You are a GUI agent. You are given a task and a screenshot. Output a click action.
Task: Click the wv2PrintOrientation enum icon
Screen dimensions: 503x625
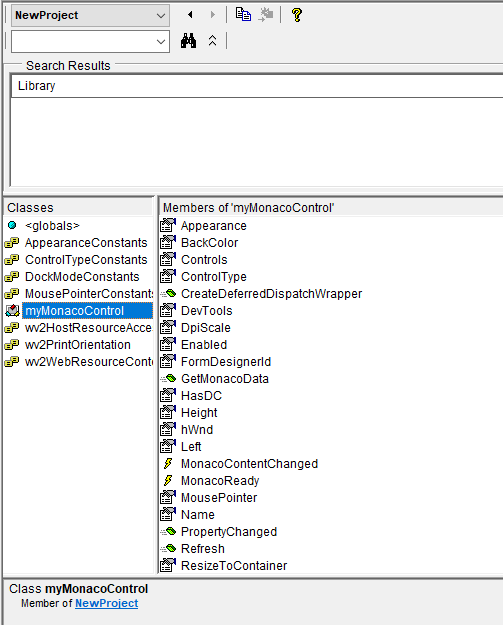pos(12,344)
